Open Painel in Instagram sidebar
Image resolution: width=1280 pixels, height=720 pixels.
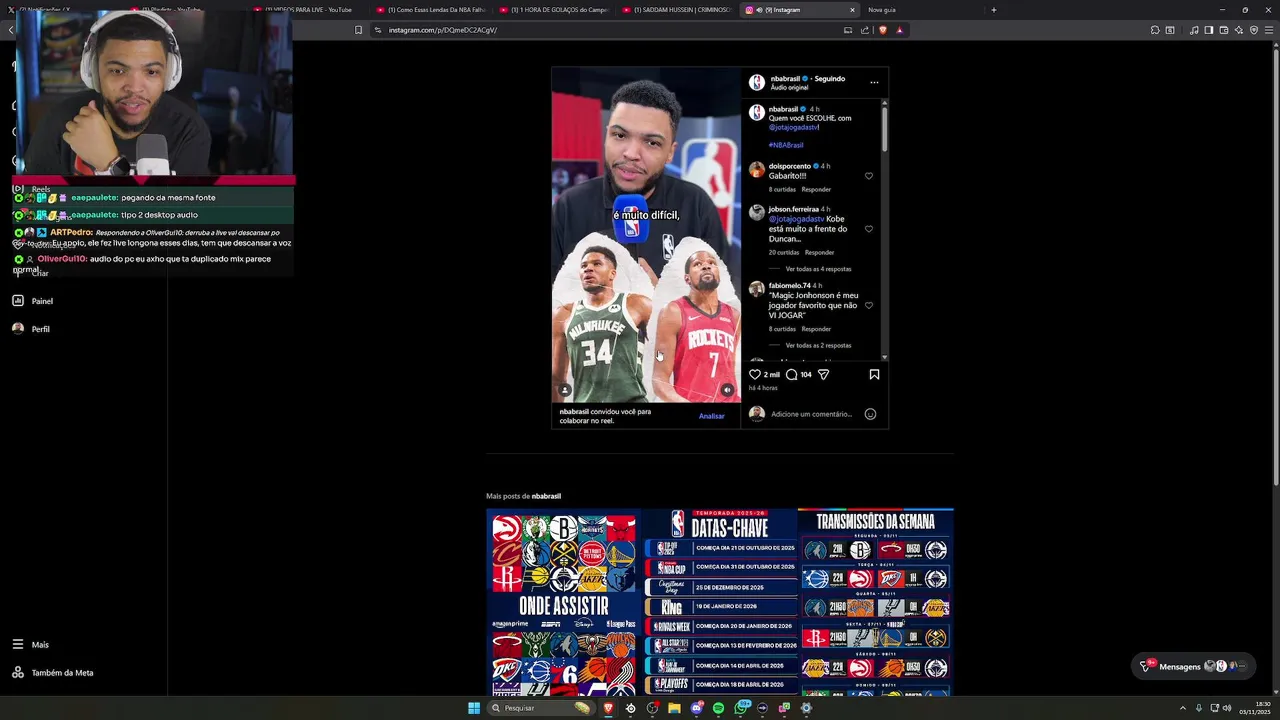tap(32, 300)
